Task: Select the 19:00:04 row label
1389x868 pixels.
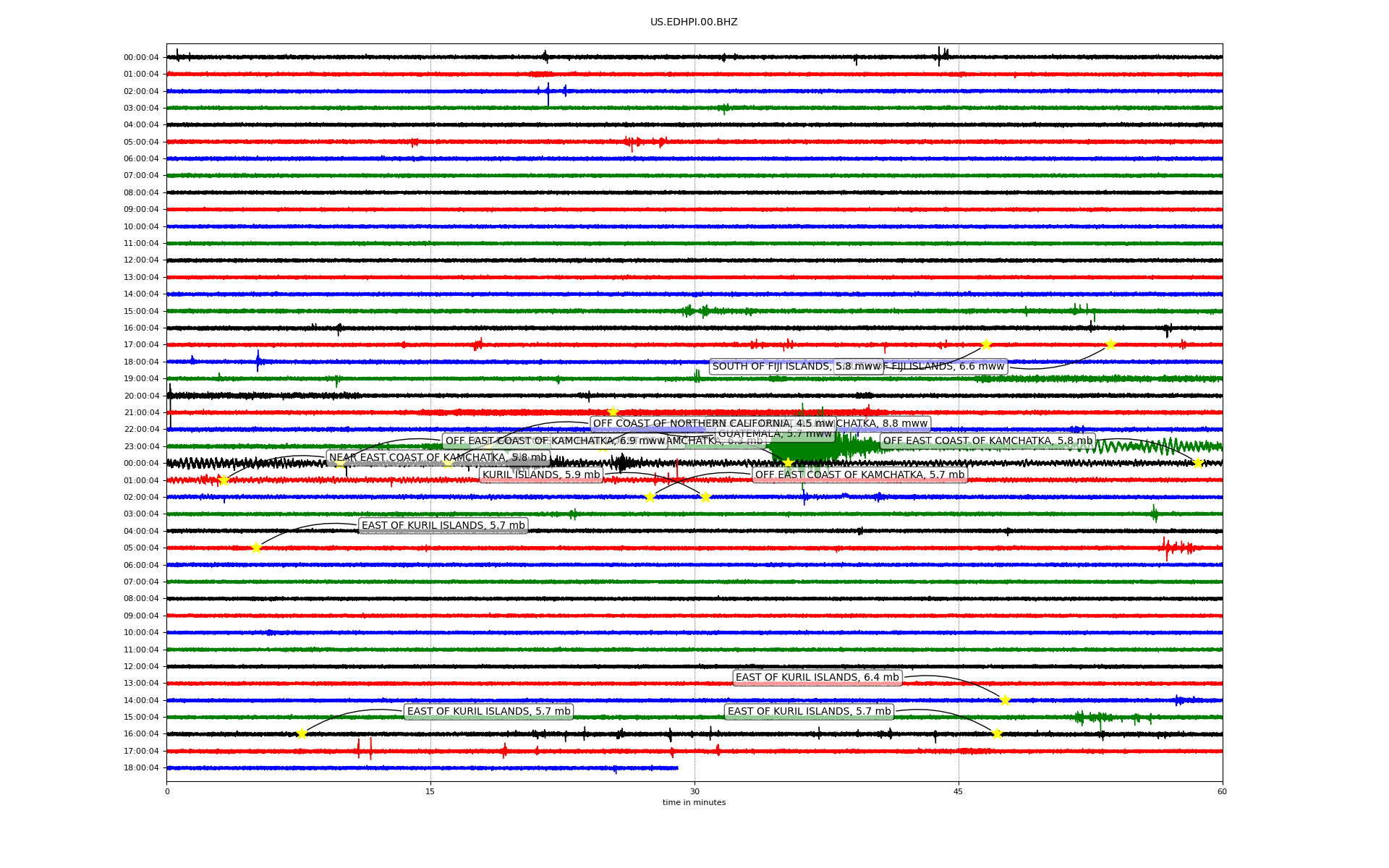Action: pyautogui.click(x=141, y=379)
